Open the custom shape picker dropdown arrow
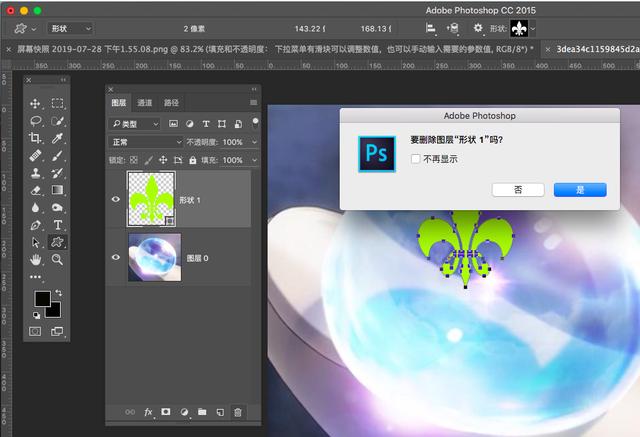The image size is (640, 437). tap(533, 29)
